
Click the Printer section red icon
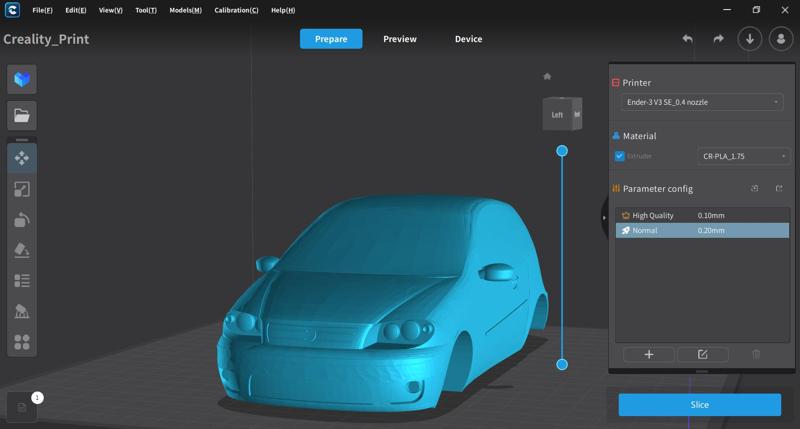click(x=616, y=83)
